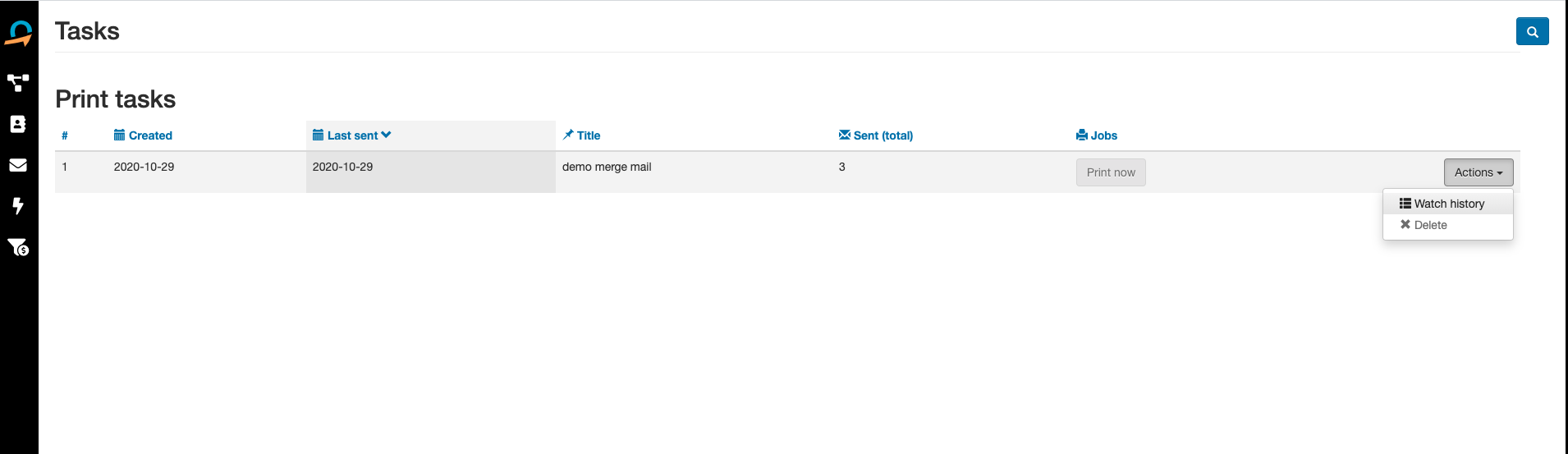
Task: Sort by Created column header
Action: [x=150, y=135]
